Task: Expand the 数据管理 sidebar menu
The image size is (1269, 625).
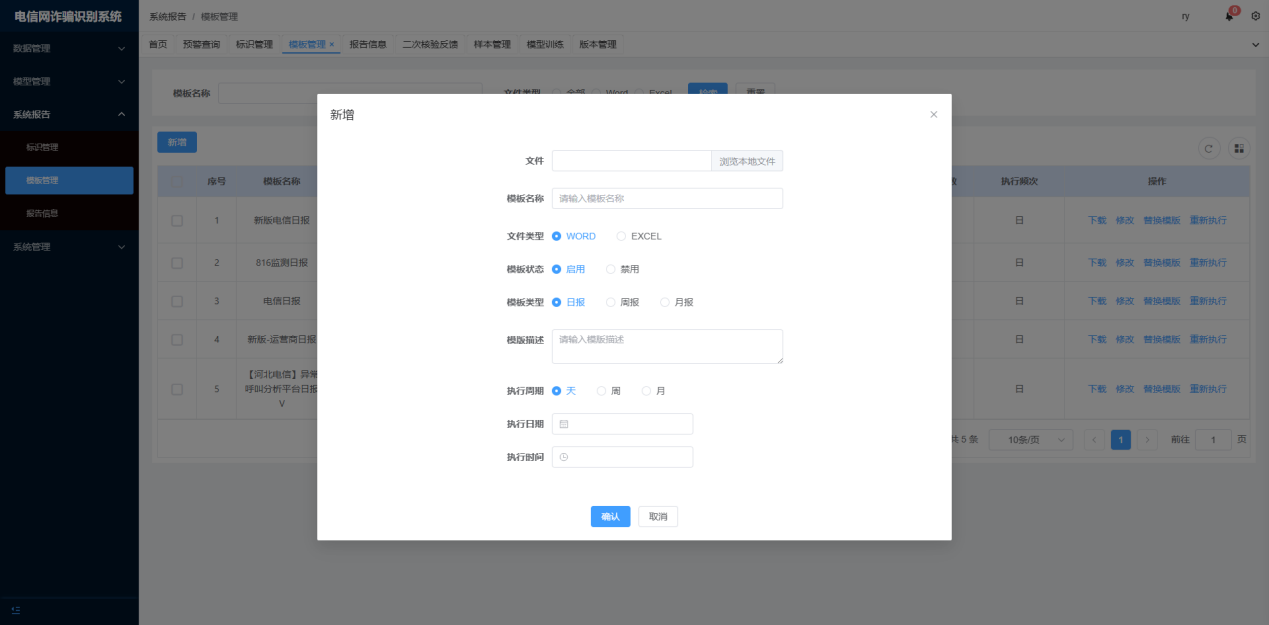Action: (68, 48)
